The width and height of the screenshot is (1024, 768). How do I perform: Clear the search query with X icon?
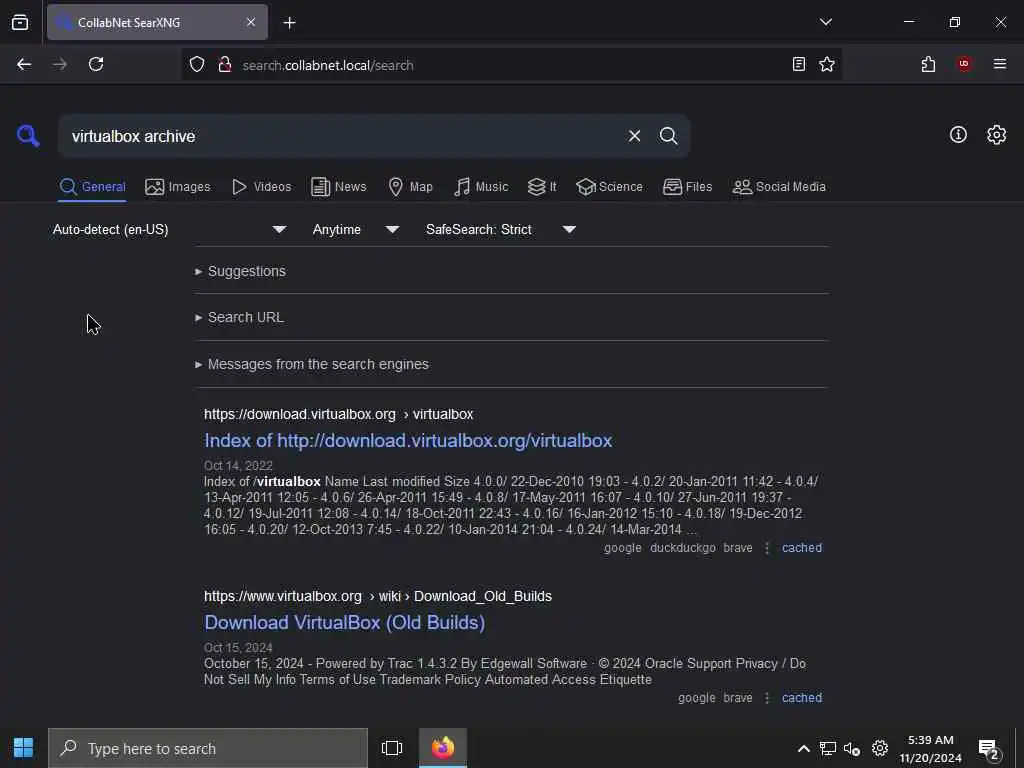[634, 136]
